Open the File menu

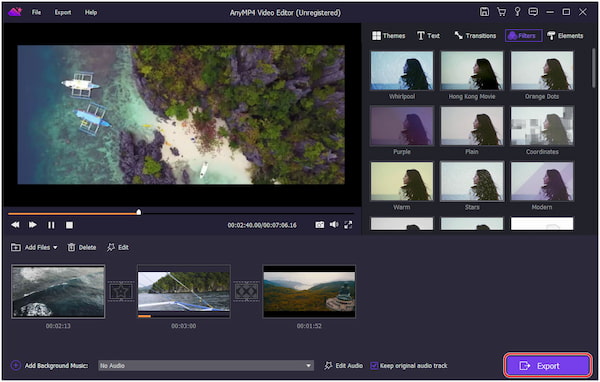coord(36,12)
